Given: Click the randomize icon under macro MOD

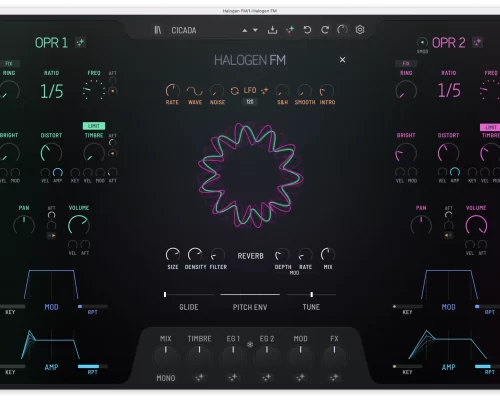Looking at the screenshot, I should (x=300, y=377).
